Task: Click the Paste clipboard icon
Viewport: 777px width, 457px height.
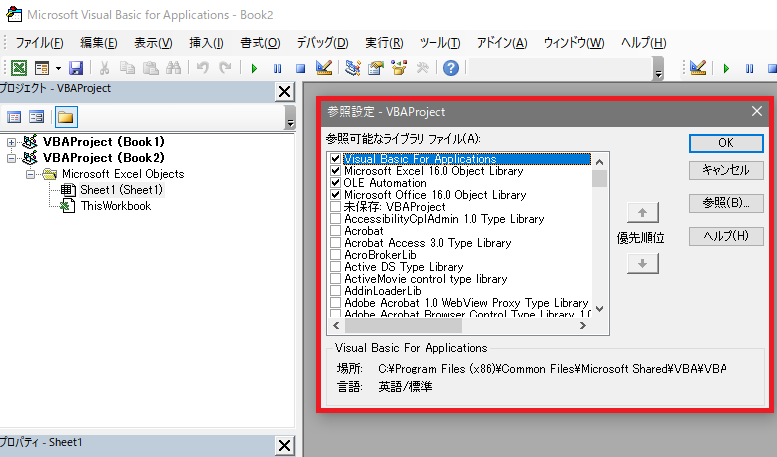Action: coord(151,68)
